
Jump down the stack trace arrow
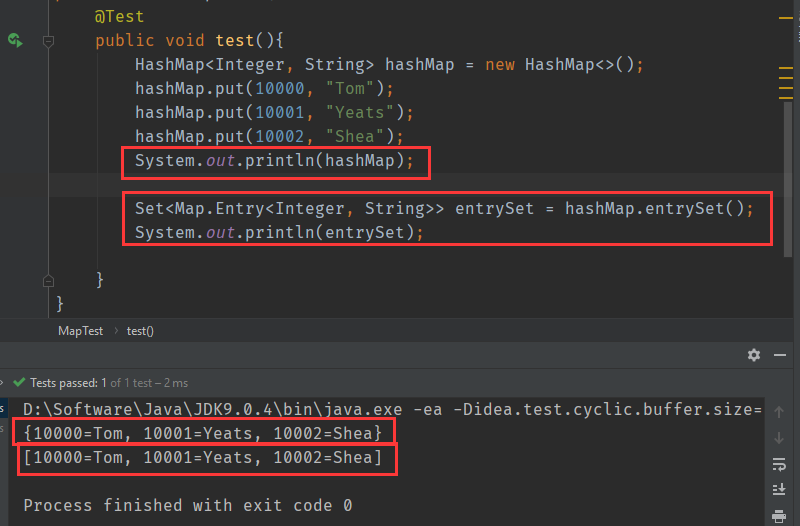pos(779,438)
